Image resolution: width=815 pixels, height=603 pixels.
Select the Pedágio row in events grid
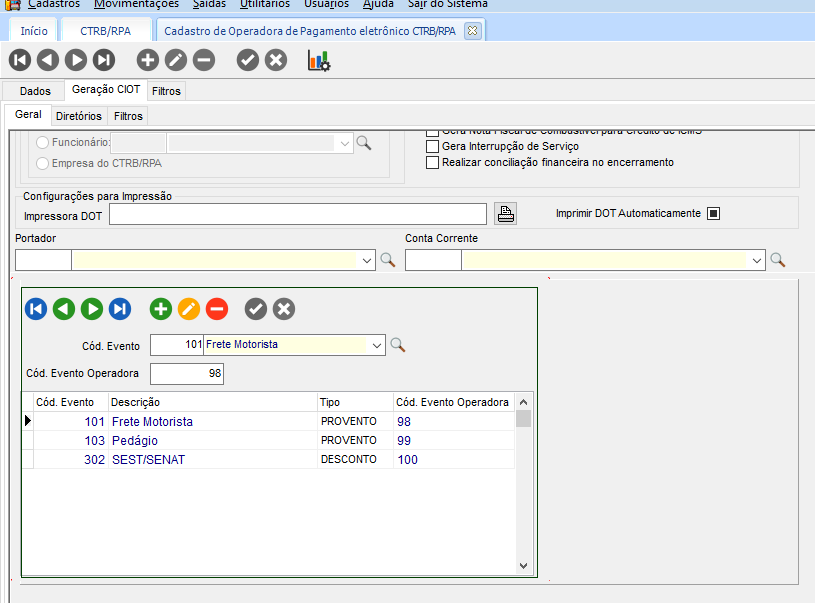click(x=135, y=440)
